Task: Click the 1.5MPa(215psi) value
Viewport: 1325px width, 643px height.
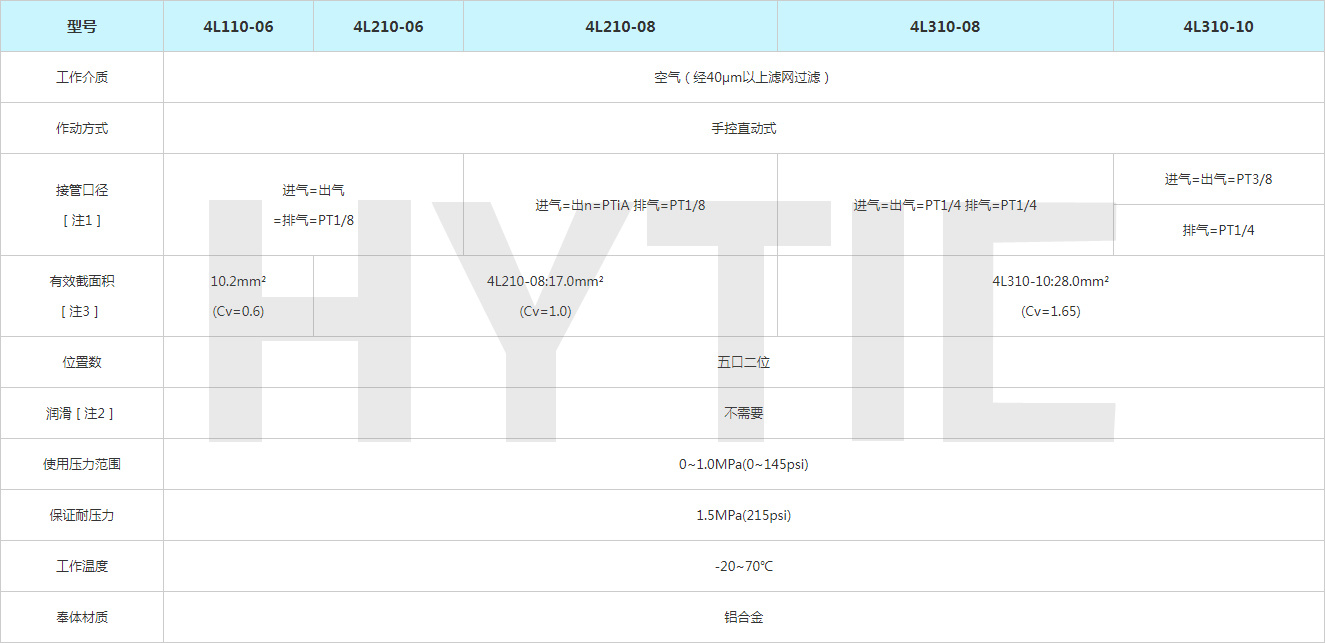Action: point(744,515)
